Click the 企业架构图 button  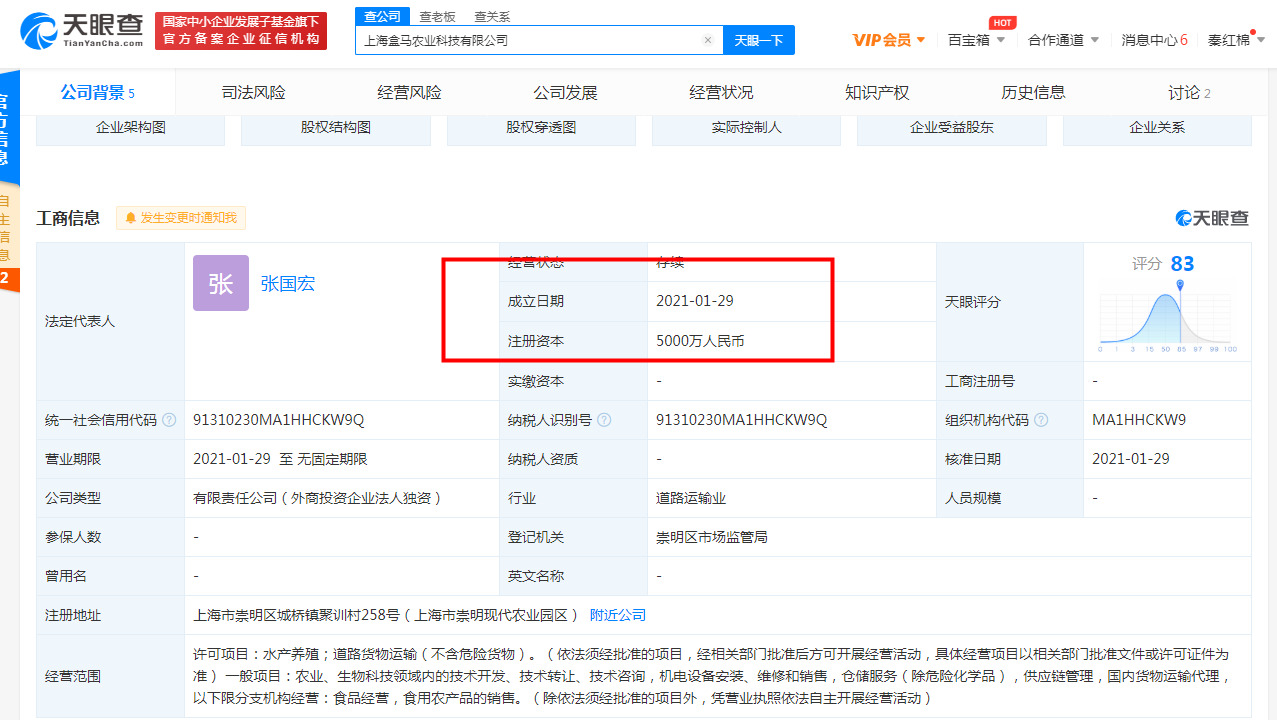pos(130,129)
